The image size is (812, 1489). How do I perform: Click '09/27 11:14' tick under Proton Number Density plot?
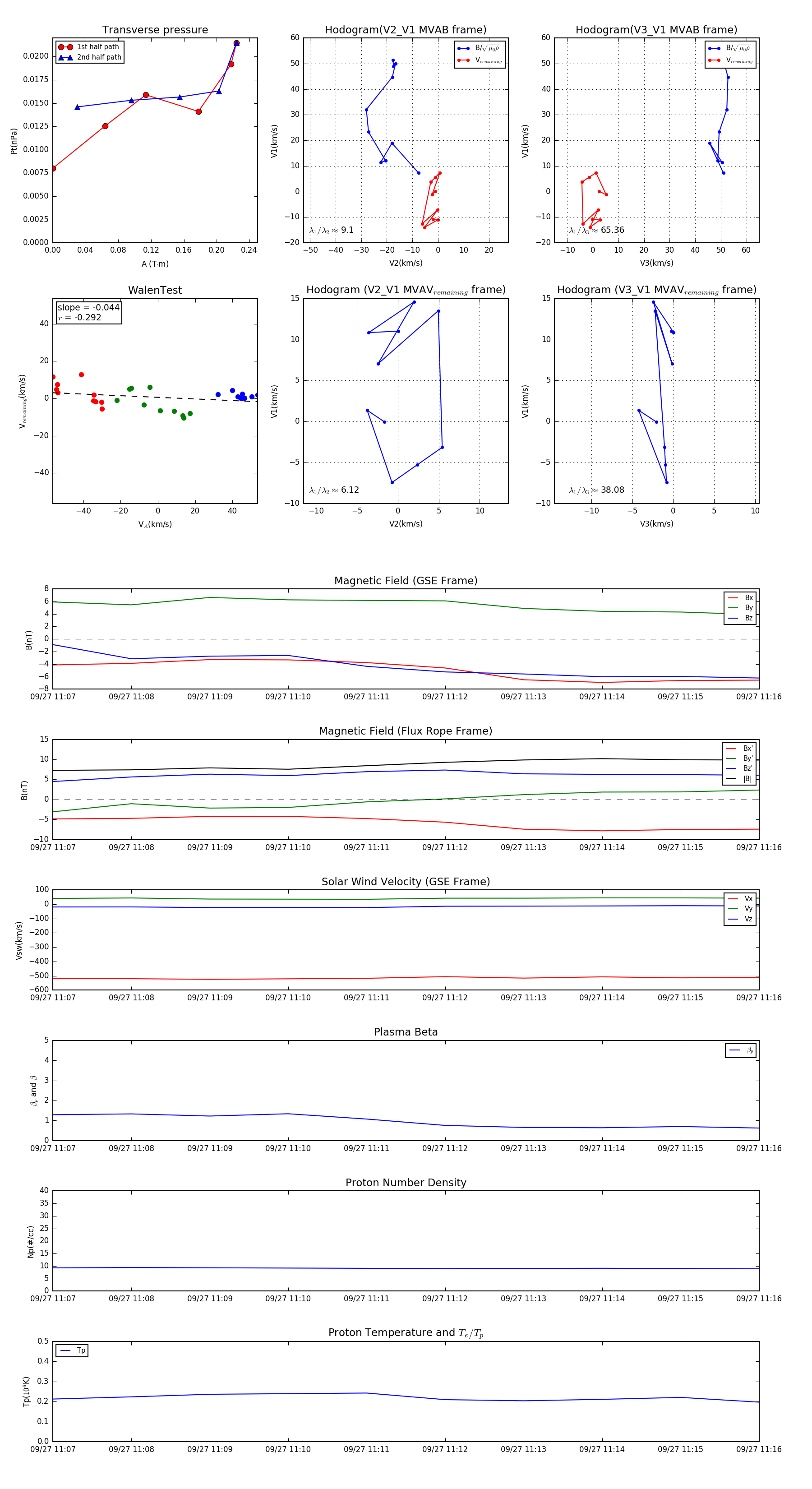tap(602, 1299)
